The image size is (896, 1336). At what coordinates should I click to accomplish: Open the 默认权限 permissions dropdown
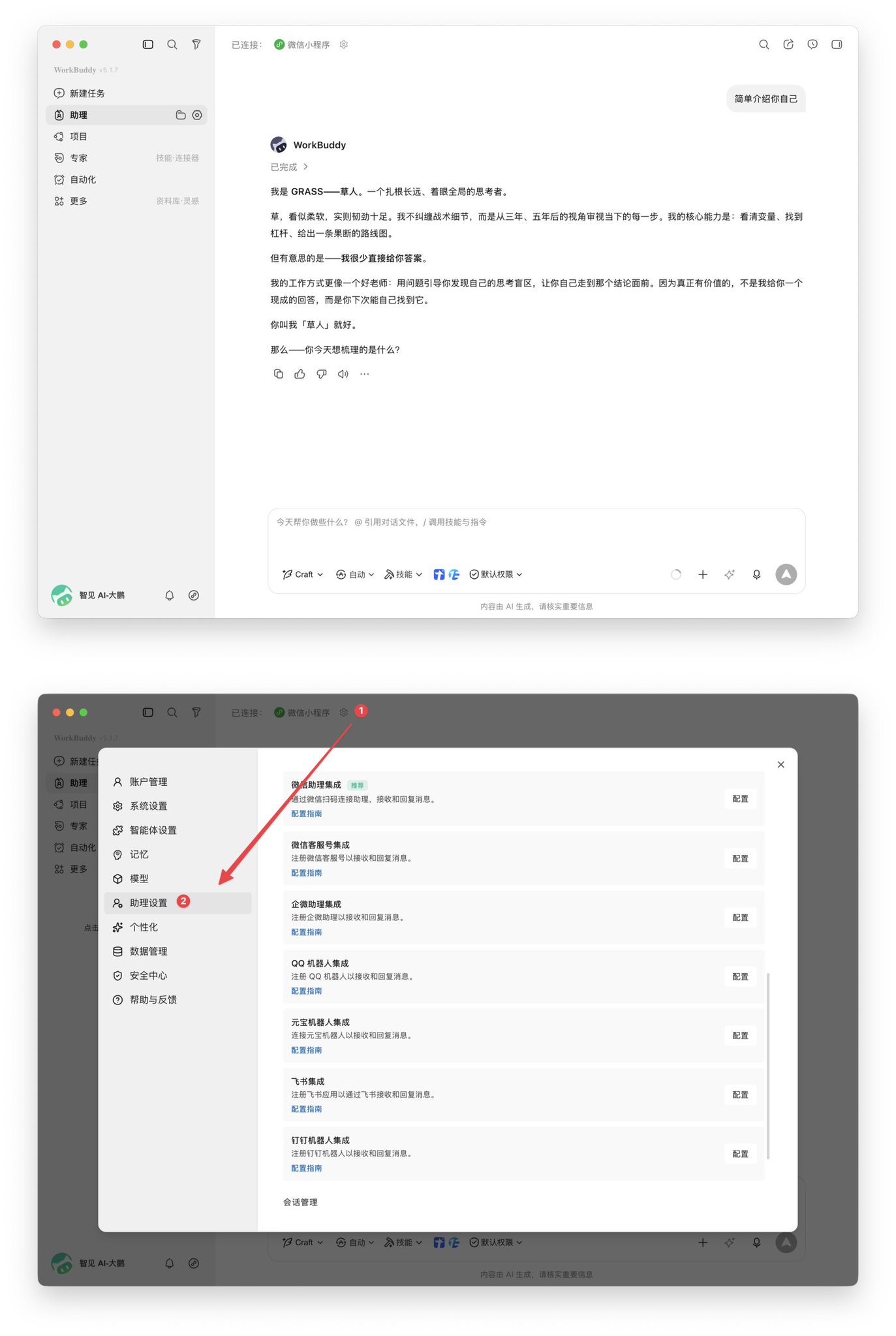(496, 574)
